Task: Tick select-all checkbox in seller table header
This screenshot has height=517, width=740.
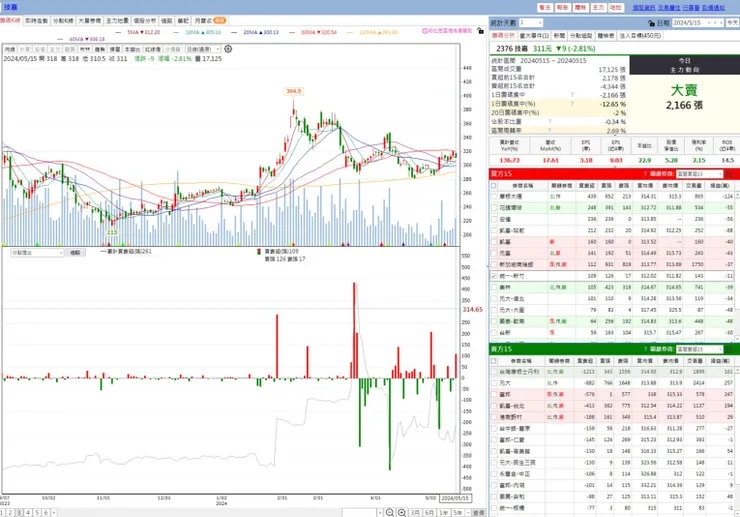Action: tap(494, 361)
